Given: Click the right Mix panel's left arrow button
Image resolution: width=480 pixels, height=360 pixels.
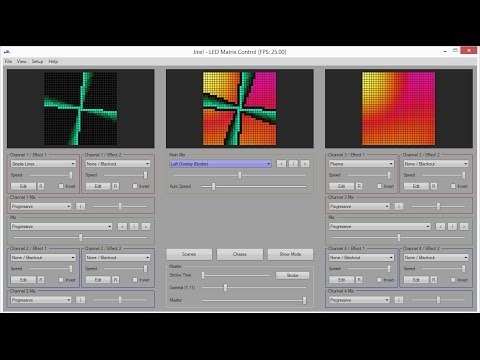Looking at the screenshot, I should [440, 227].
